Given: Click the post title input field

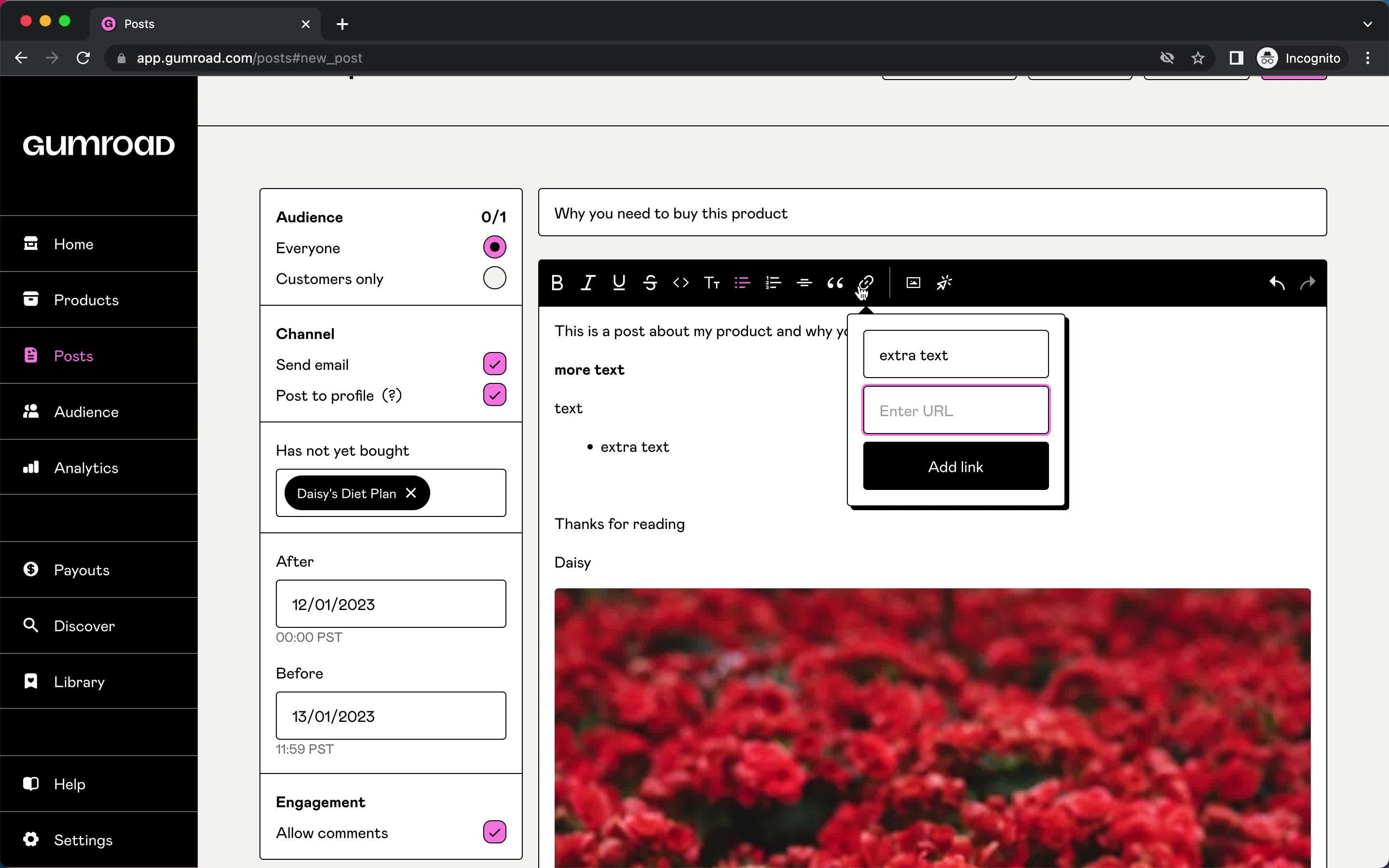Looking at the screenshot, I should pos(932,212).
